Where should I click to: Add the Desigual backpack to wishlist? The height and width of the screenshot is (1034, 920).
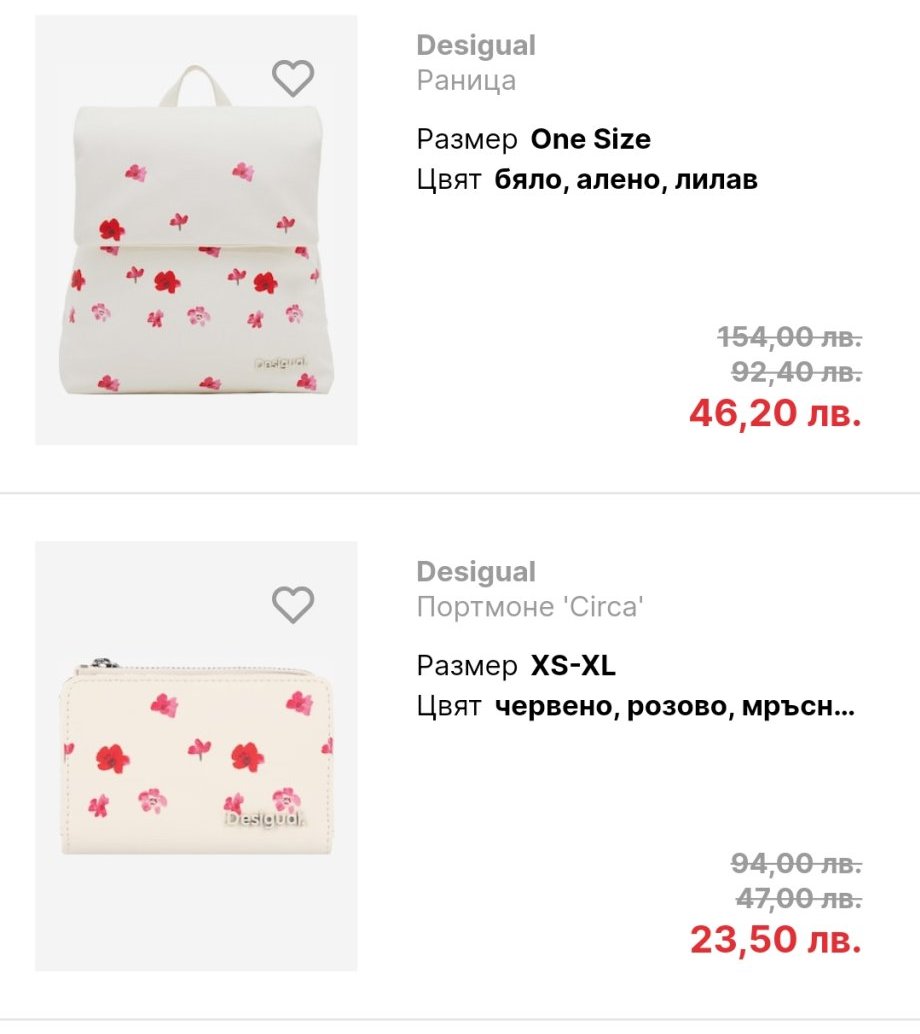[x=293, y=78]
